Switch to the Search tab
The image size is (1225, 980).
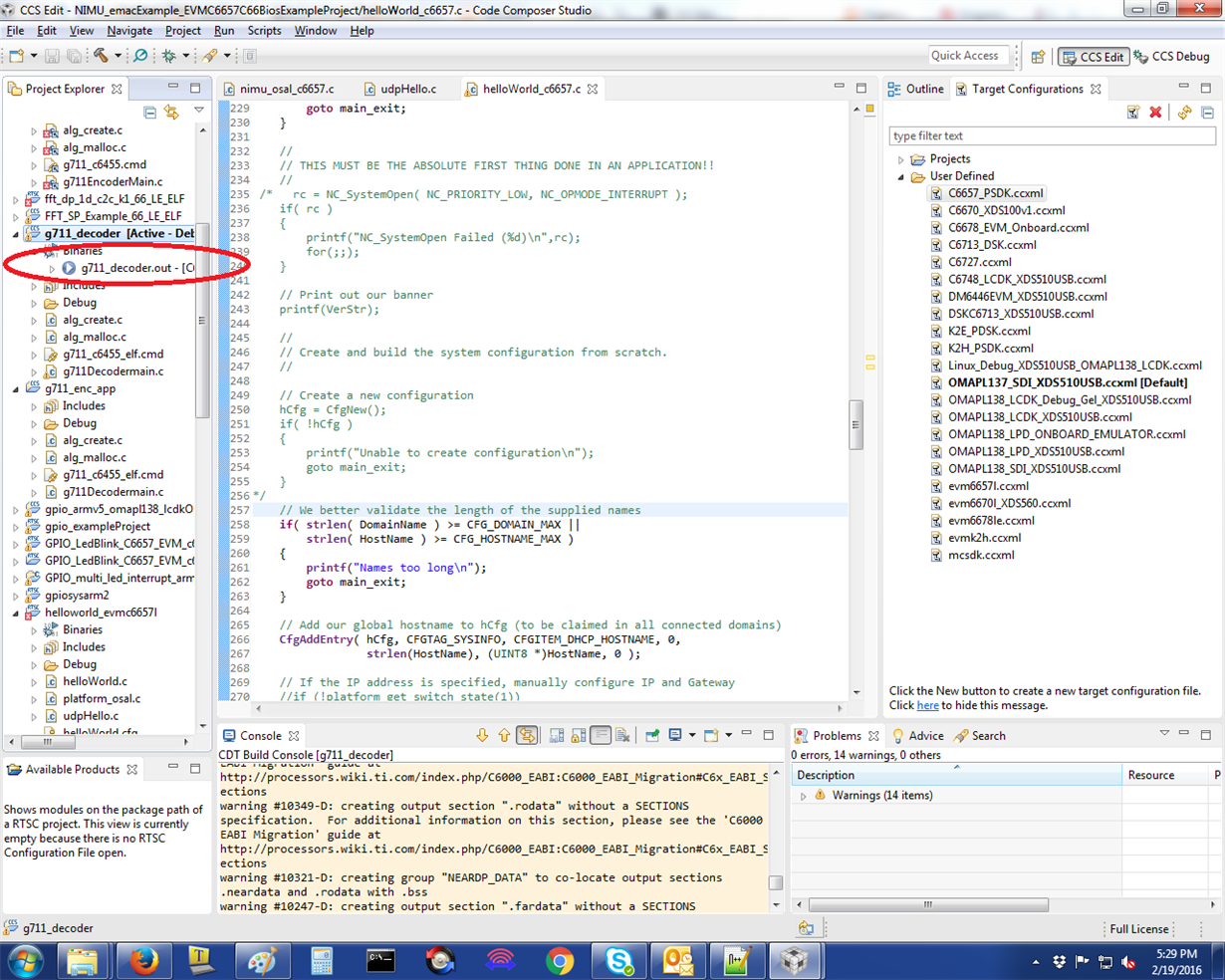[x=980, y=736]
